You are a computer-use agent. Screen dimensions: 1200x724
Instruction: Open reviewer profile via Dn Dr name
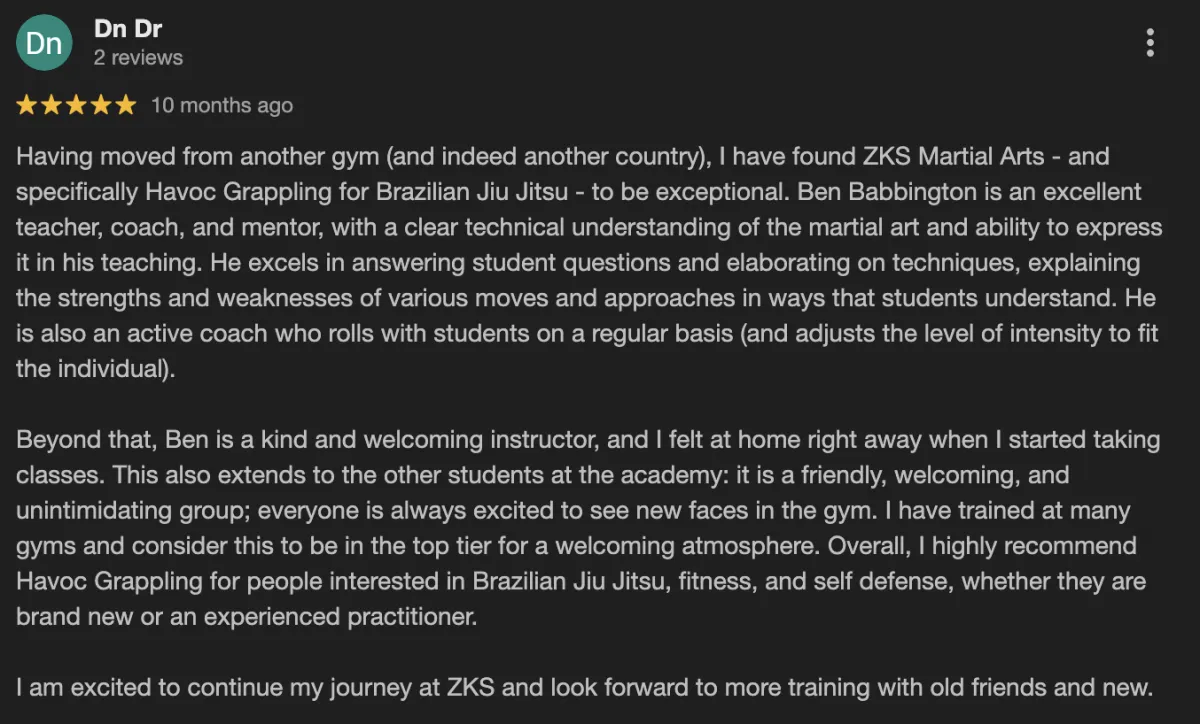(128, 29)
